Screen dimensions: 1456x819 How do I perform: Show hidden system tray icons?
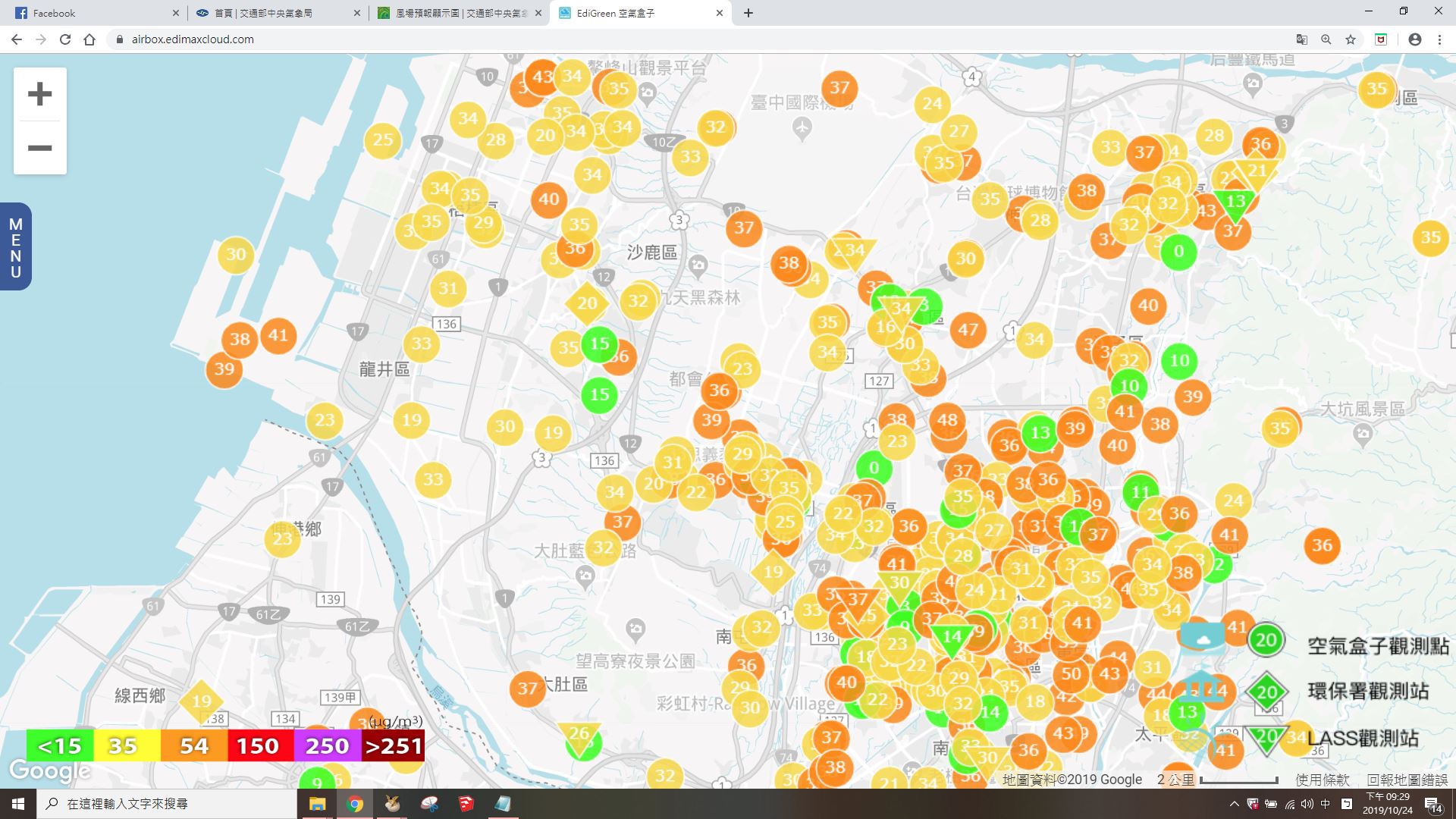[x=1235, y=804]
